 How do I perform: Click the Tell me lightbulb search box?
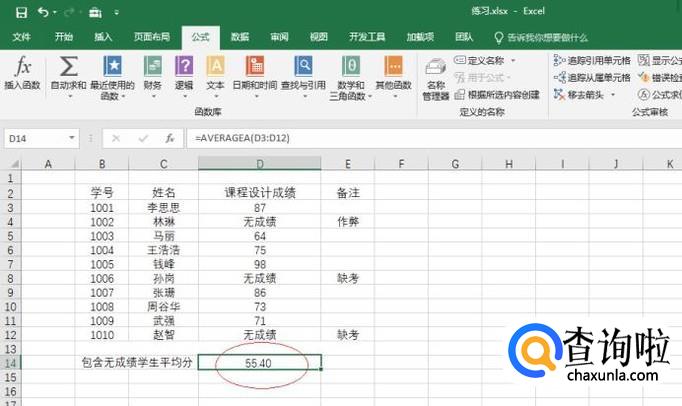(x=541, y=38)
